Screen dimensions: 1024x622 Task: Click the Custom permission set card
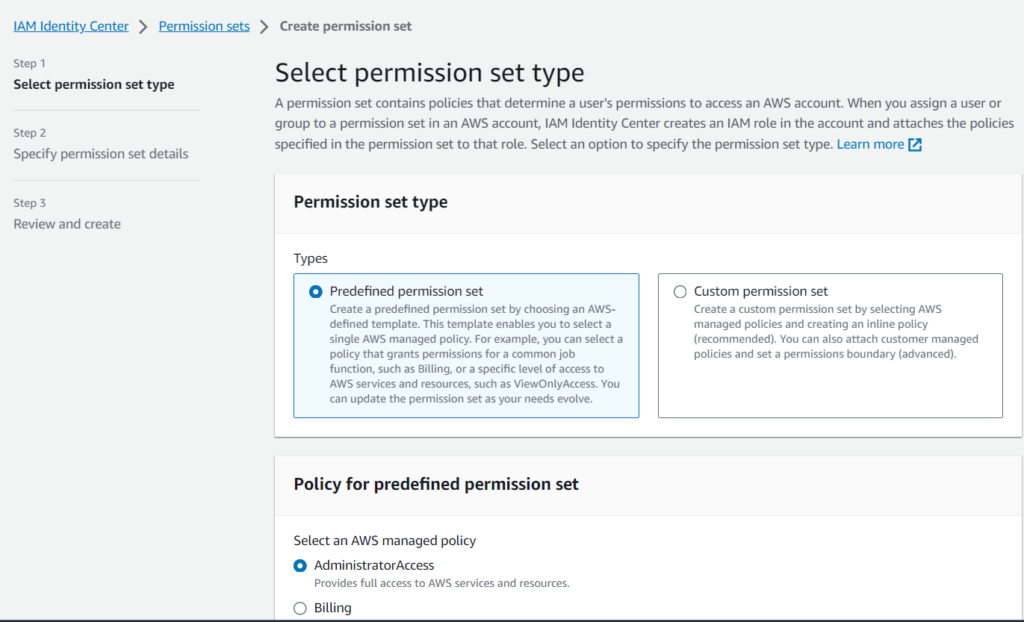click(x=830, y=345)
